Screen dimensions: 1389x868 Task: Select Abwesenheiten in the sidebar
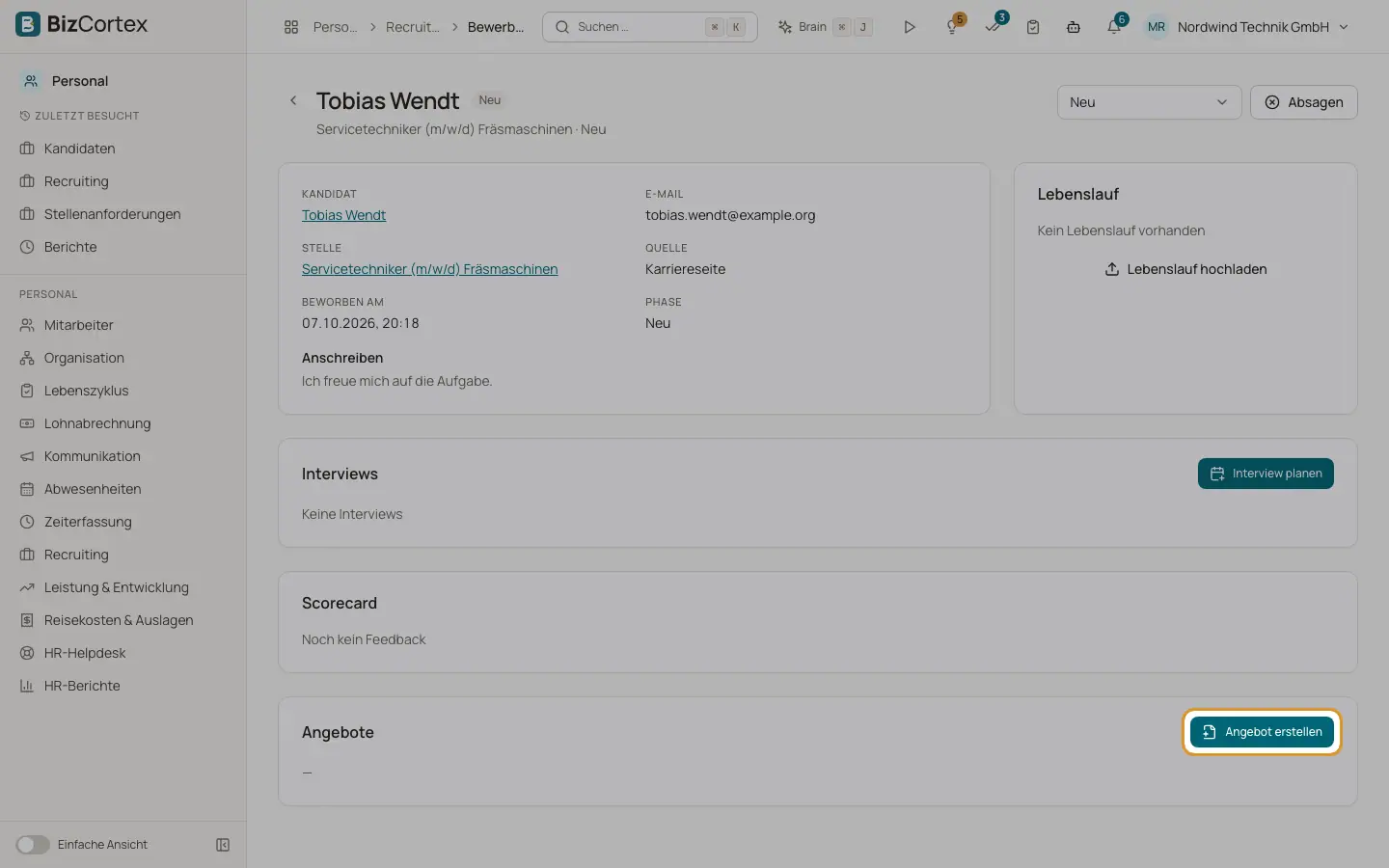coord(93,489)
